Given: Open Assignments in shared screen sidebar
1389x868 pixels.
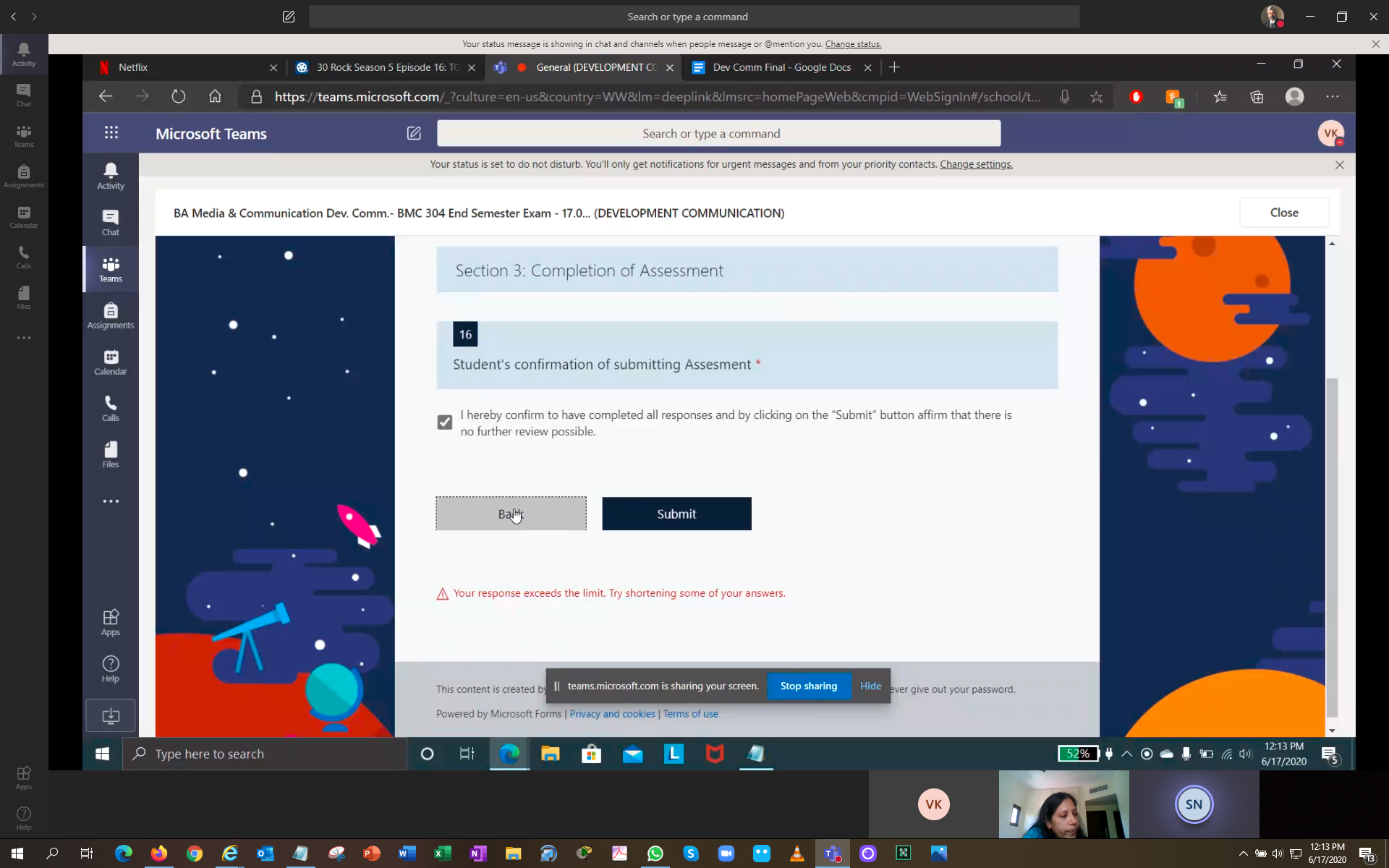Looking at the screenshot, I should 110,316.
